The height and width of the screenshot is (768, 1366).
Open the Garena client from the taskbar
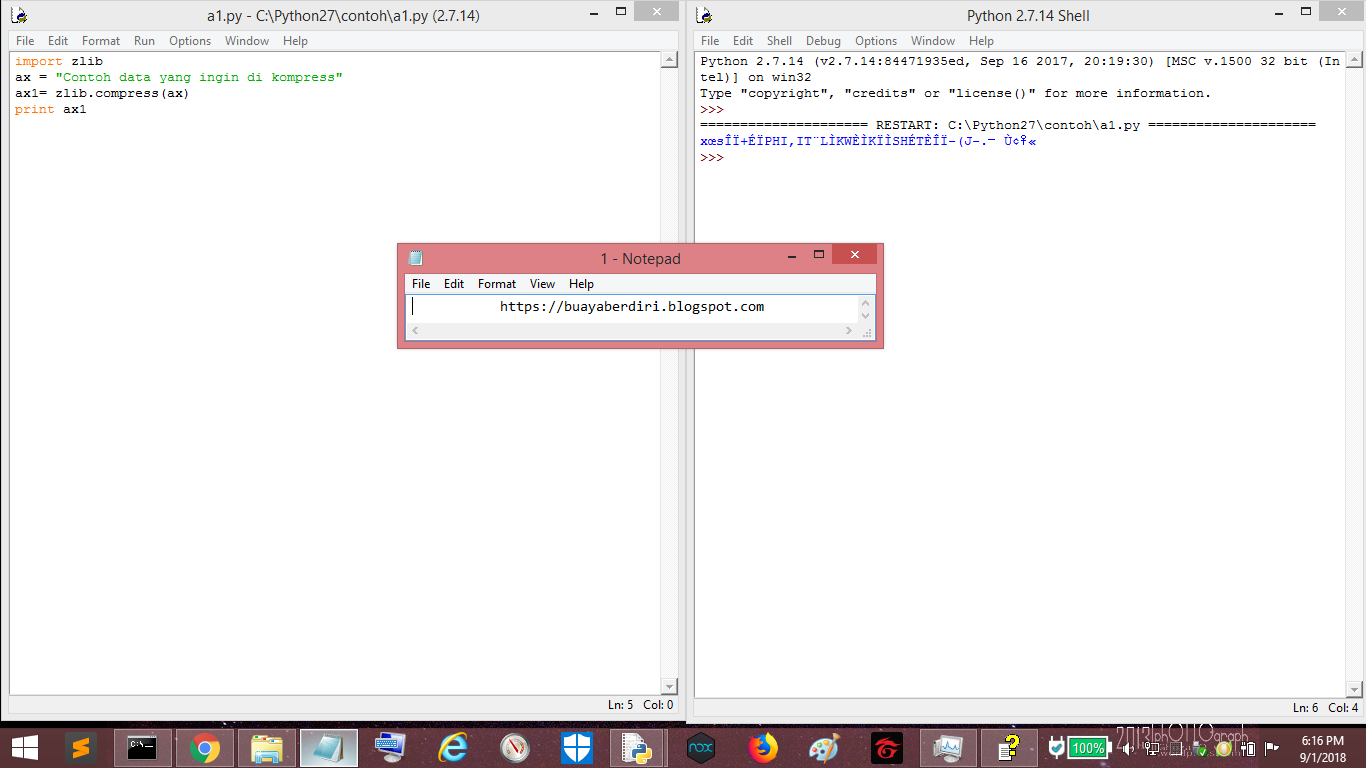pyautogui.click(x=886, y=748)
